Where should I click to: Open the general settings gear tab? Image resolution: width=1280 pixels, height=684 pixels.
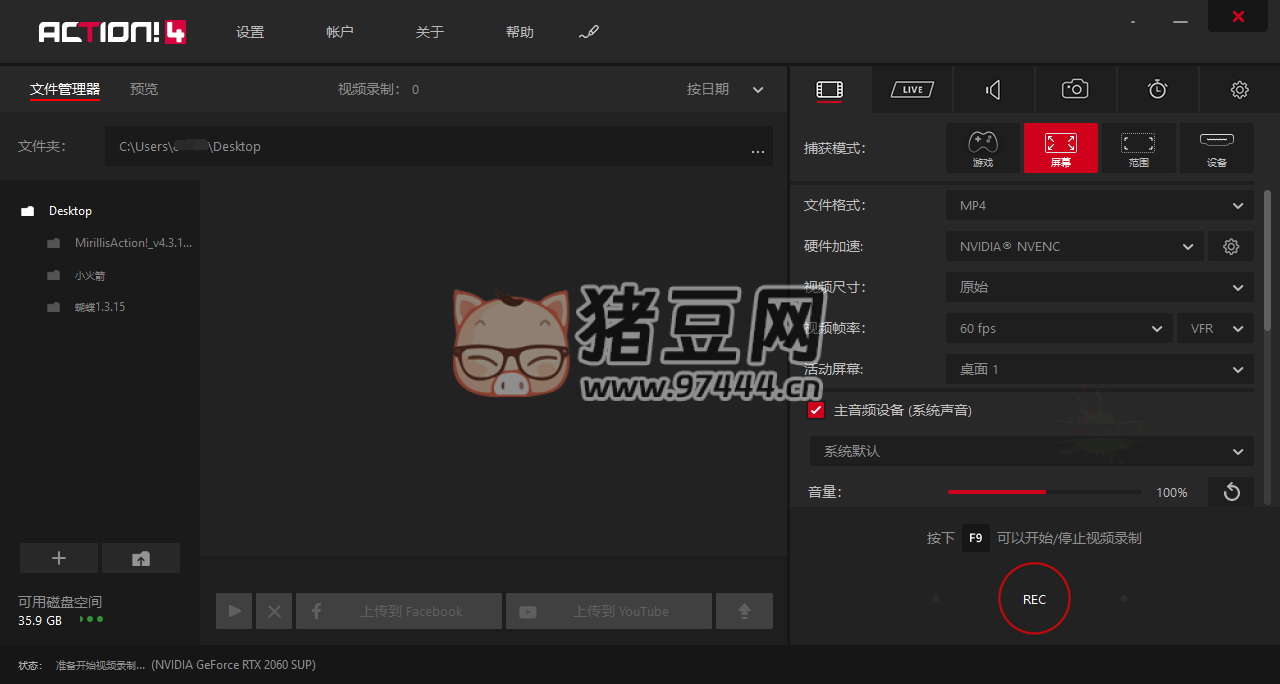click(x=1239, y=90)
